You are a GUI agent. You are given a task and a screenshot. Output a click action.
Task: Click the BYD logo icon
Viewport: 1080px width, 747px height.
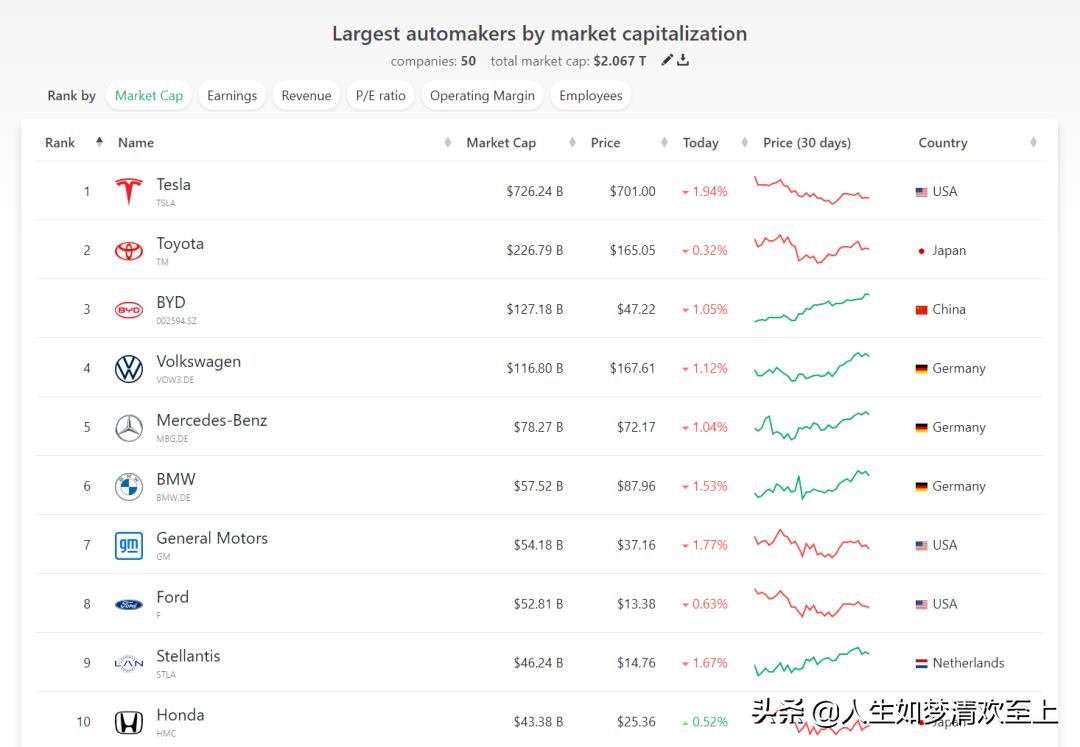(128, 310)
